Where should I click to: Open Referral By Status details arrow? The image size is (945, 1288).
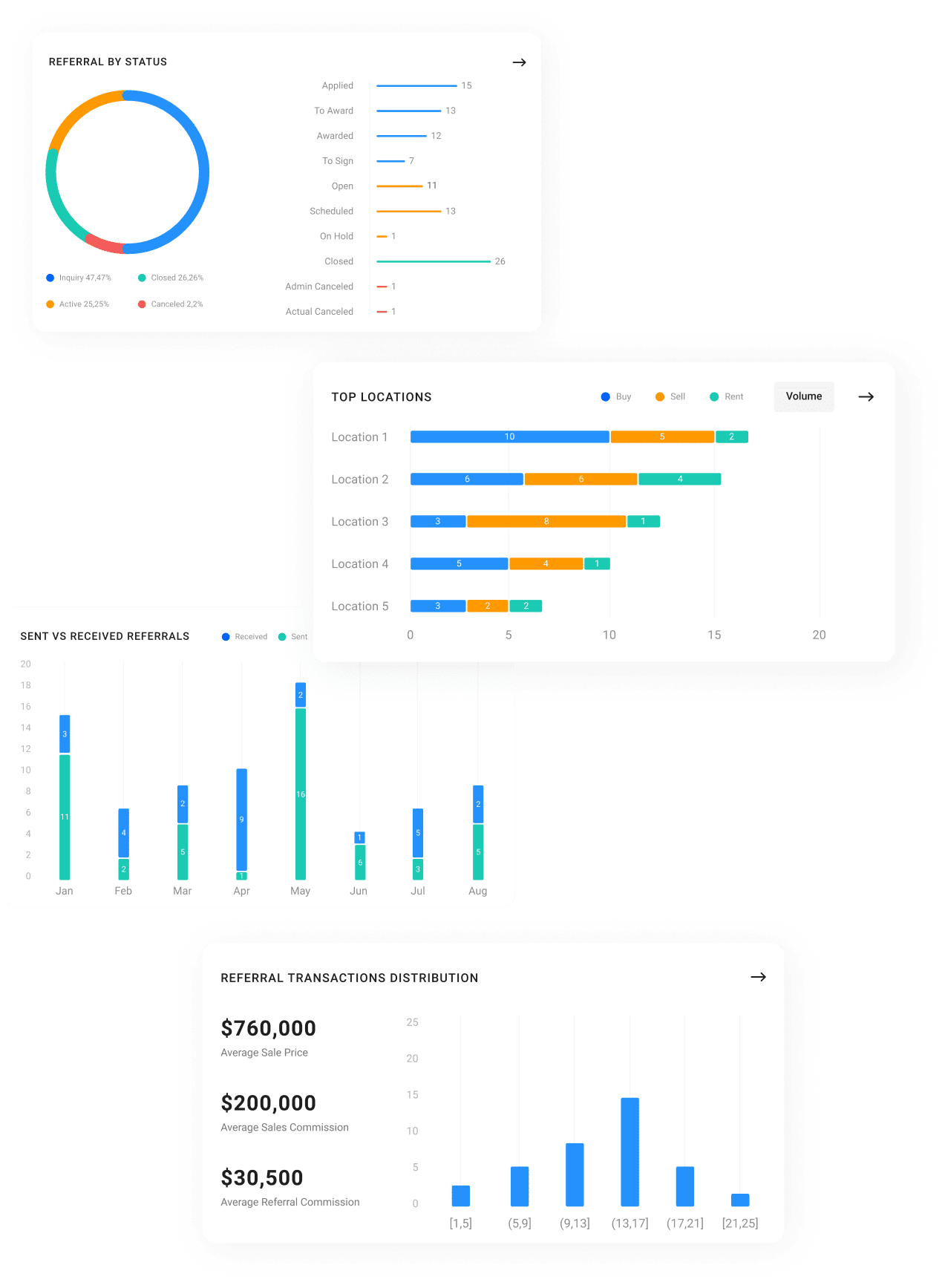click(520, 62)
